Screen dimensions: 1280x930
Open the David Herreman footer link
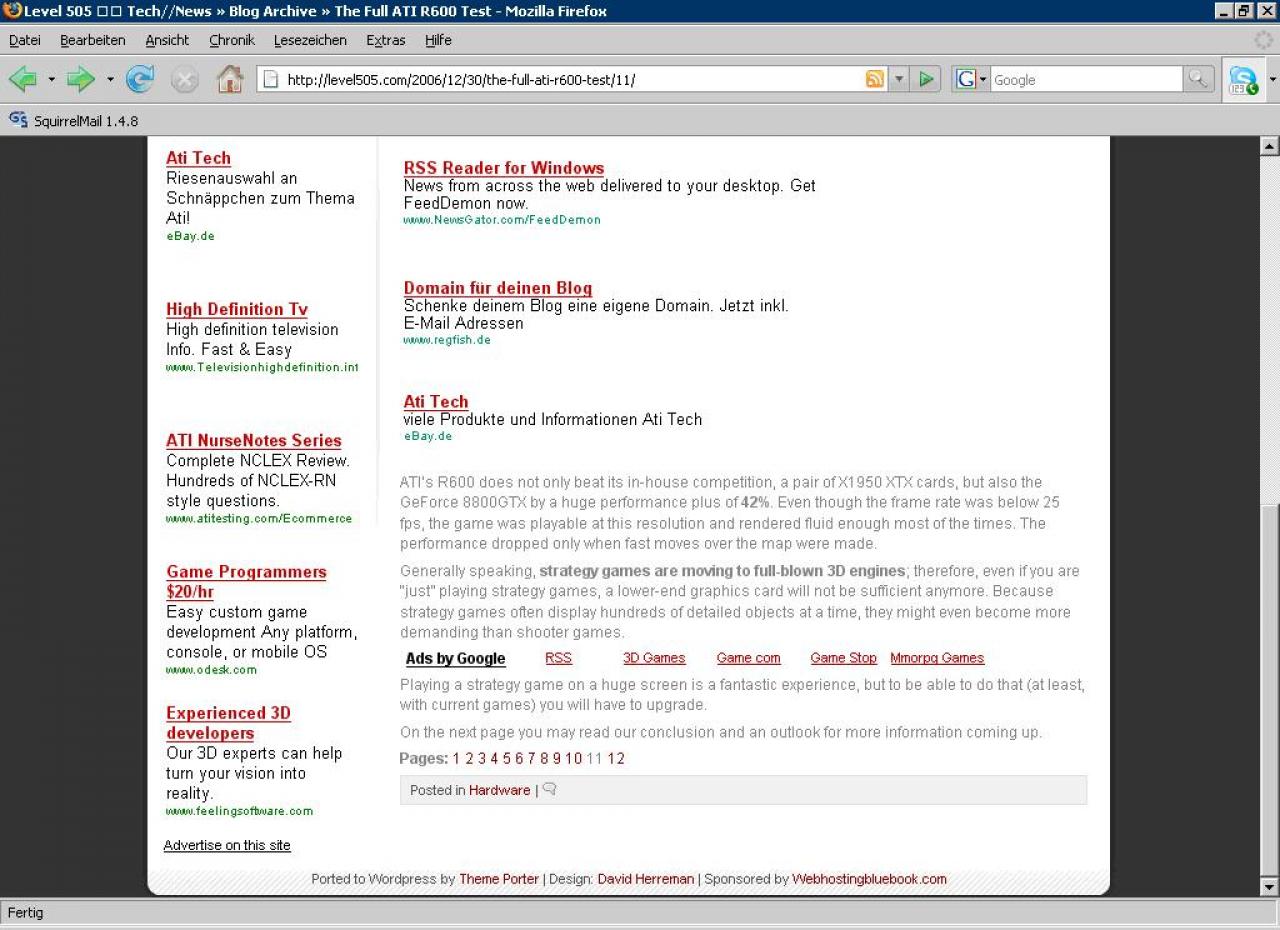pos(646,879)
